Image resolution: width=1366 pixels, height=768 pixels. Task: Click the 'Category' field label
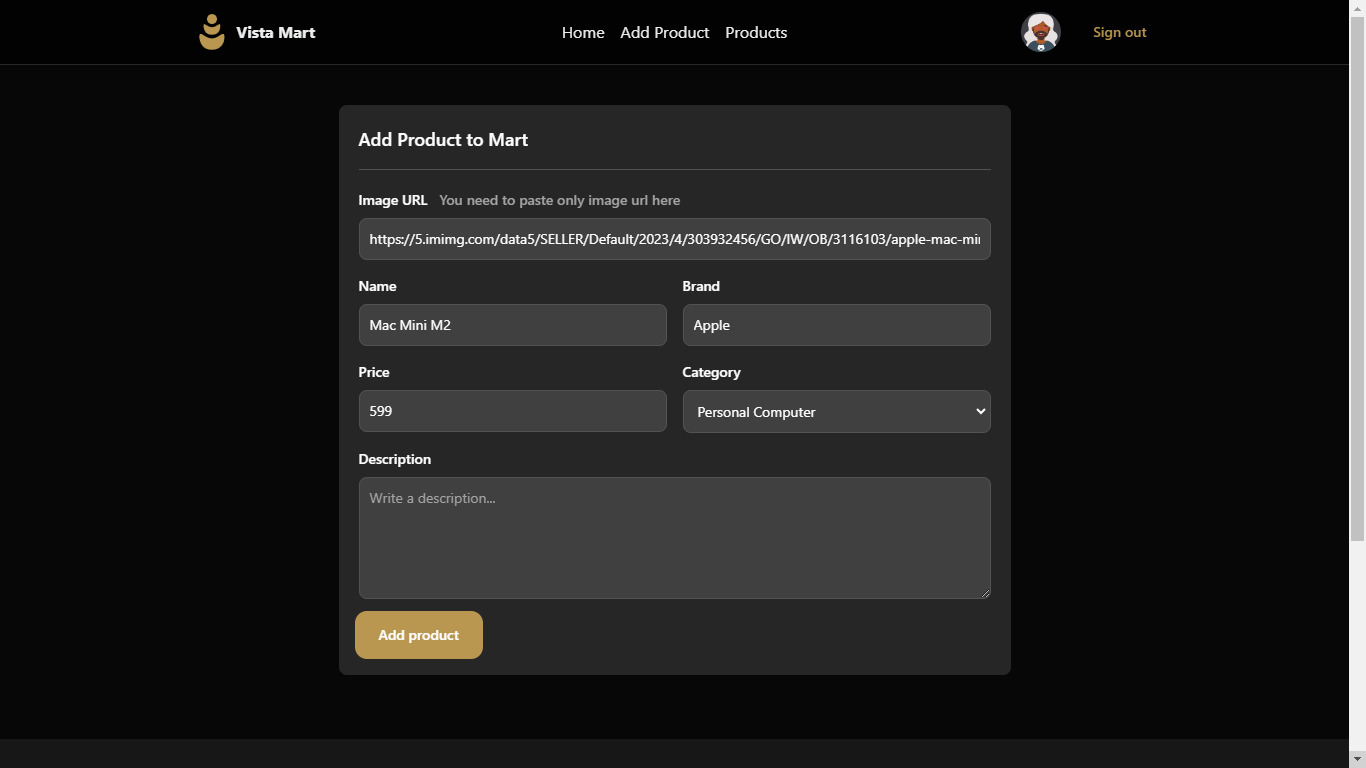(712, 372)
